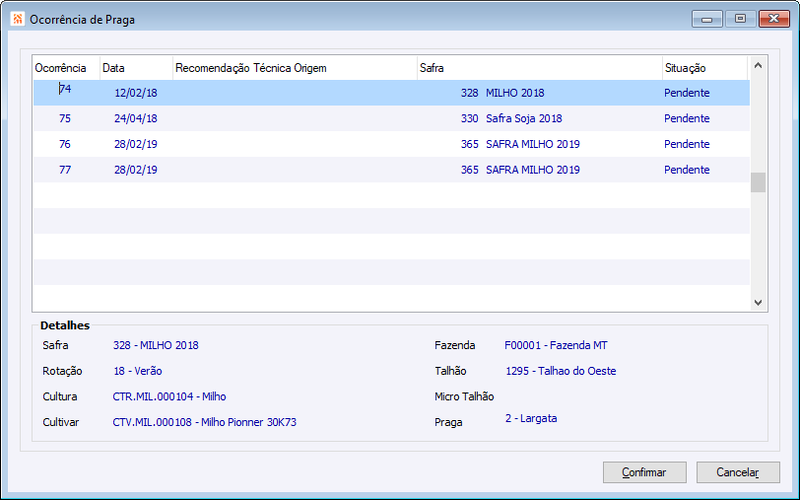The image size is (800, 500).
Task: Click the Recomendação Técnica Origem column header
Action: [295, 68]
